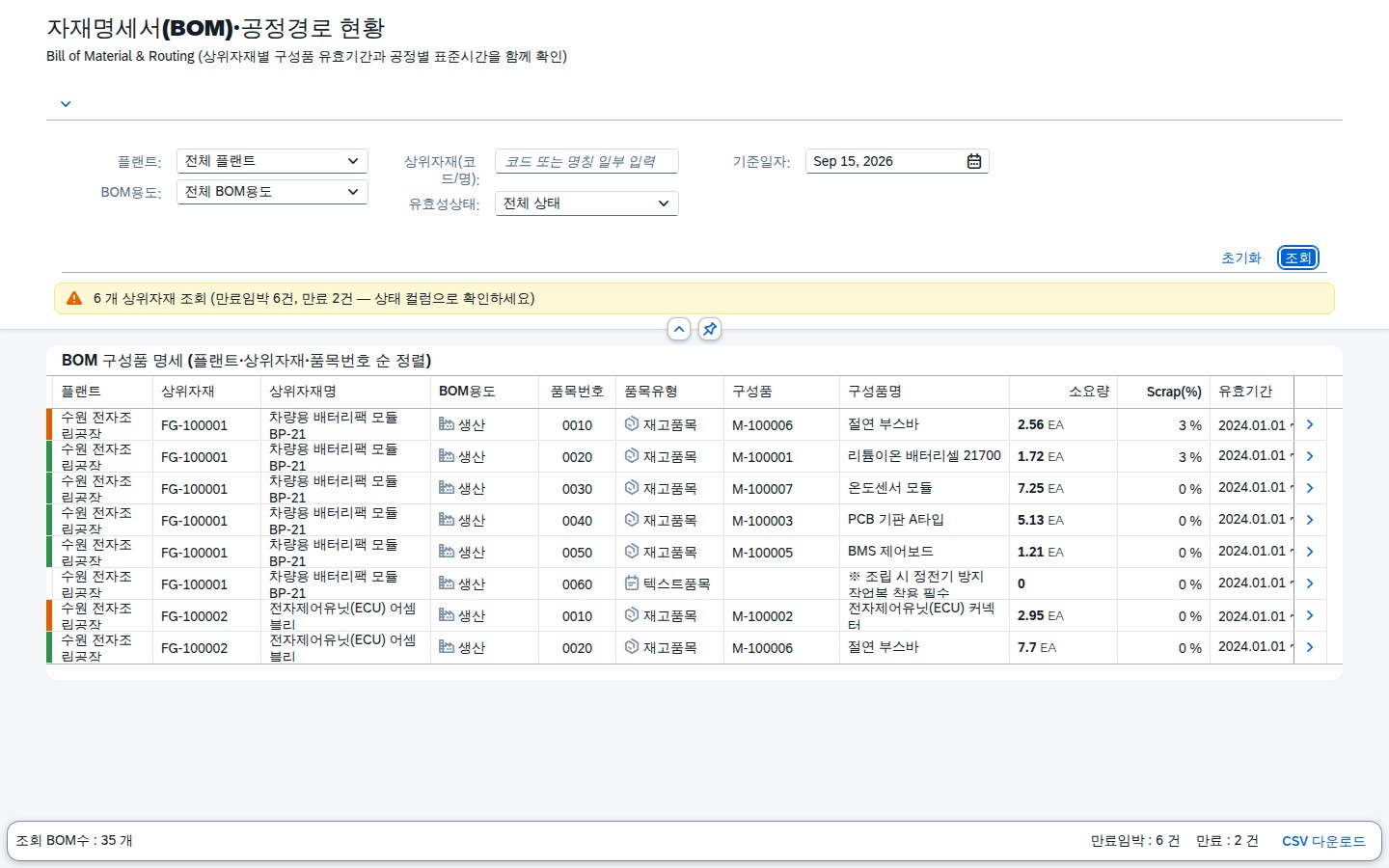This screenshot has height=868, width=1389.
Task: Click the BOM용도 column header
Action: pyautogui.click(x=484, y=392)
